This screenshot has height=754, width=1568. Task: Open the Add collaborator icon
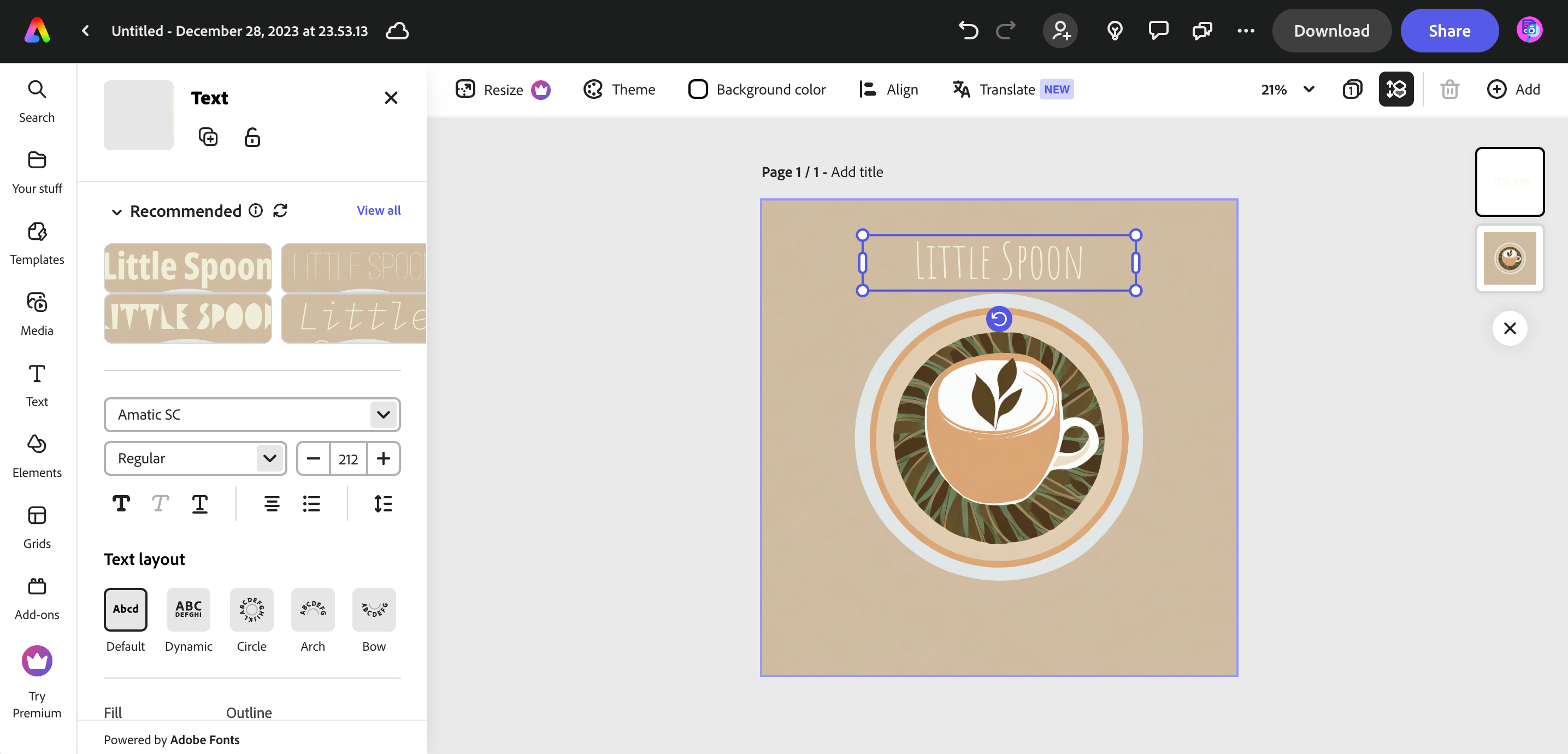[1062, 30]
